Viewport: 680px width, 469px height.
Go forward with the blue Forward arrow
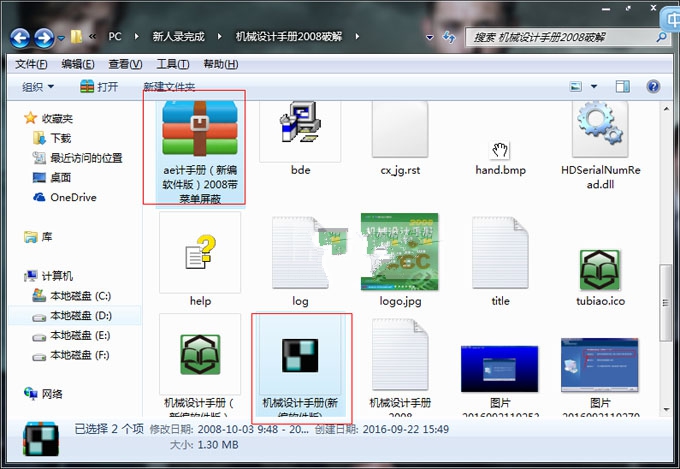44,38
